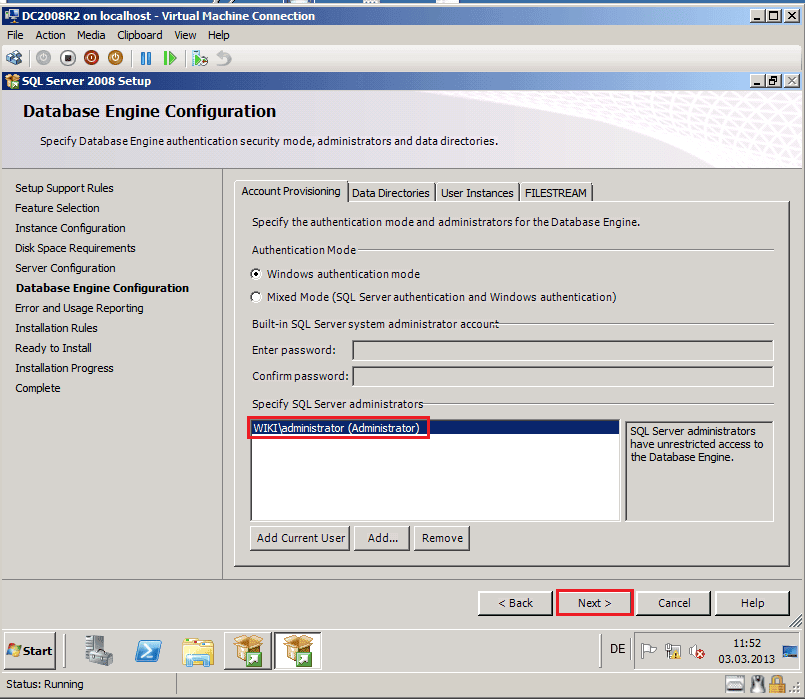The height and width of the screenshot is (699, 805).
Task: Switch to Account Provisioning tab
Action: click(x=291, y=191)
